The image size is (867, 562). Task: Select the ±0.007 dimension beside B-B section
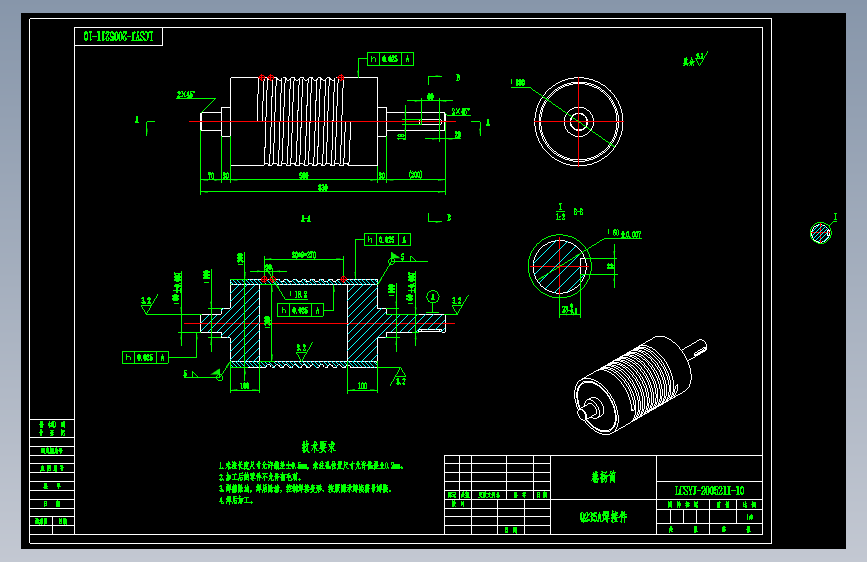pos(625,234)
